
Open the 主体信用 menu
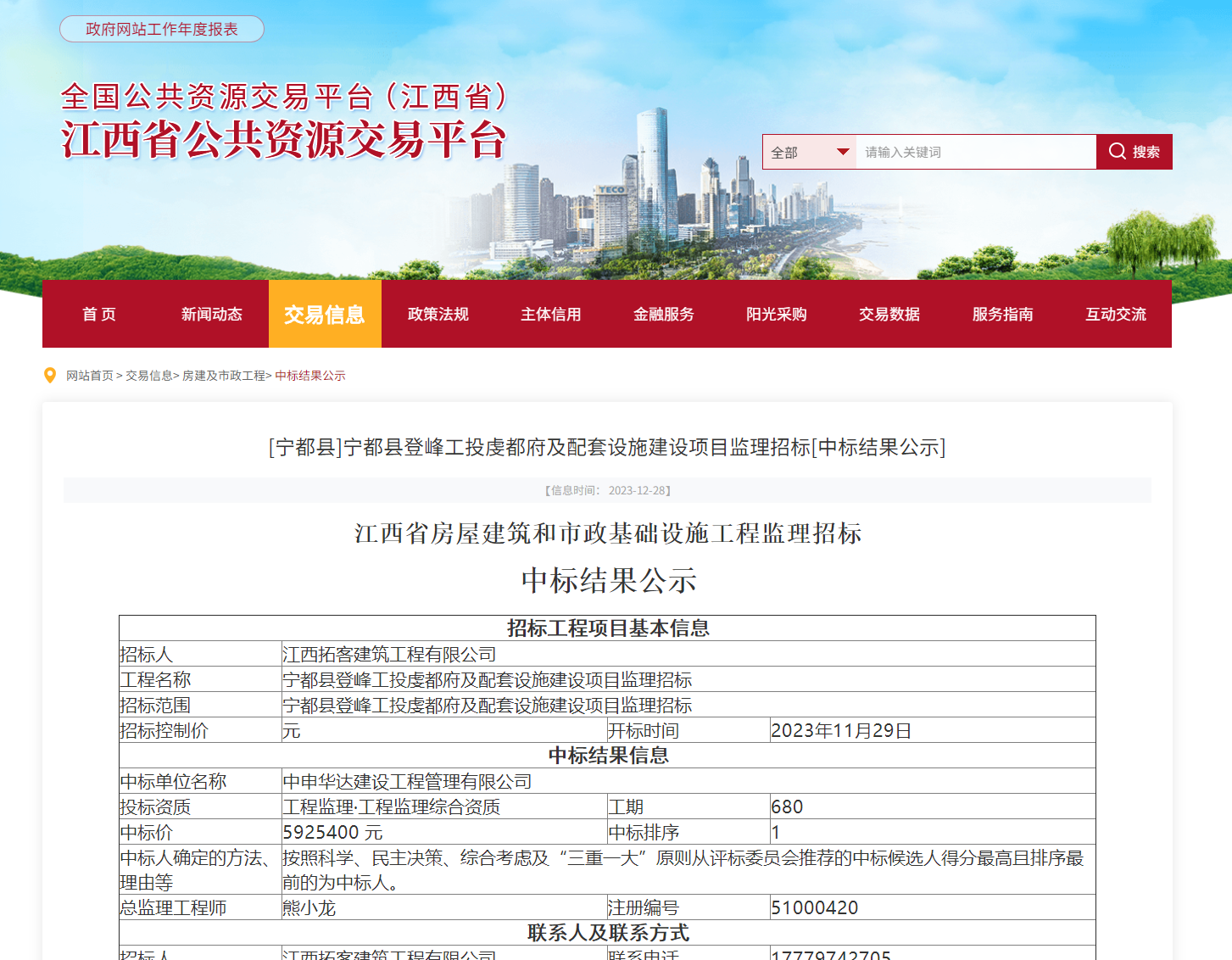550,314
